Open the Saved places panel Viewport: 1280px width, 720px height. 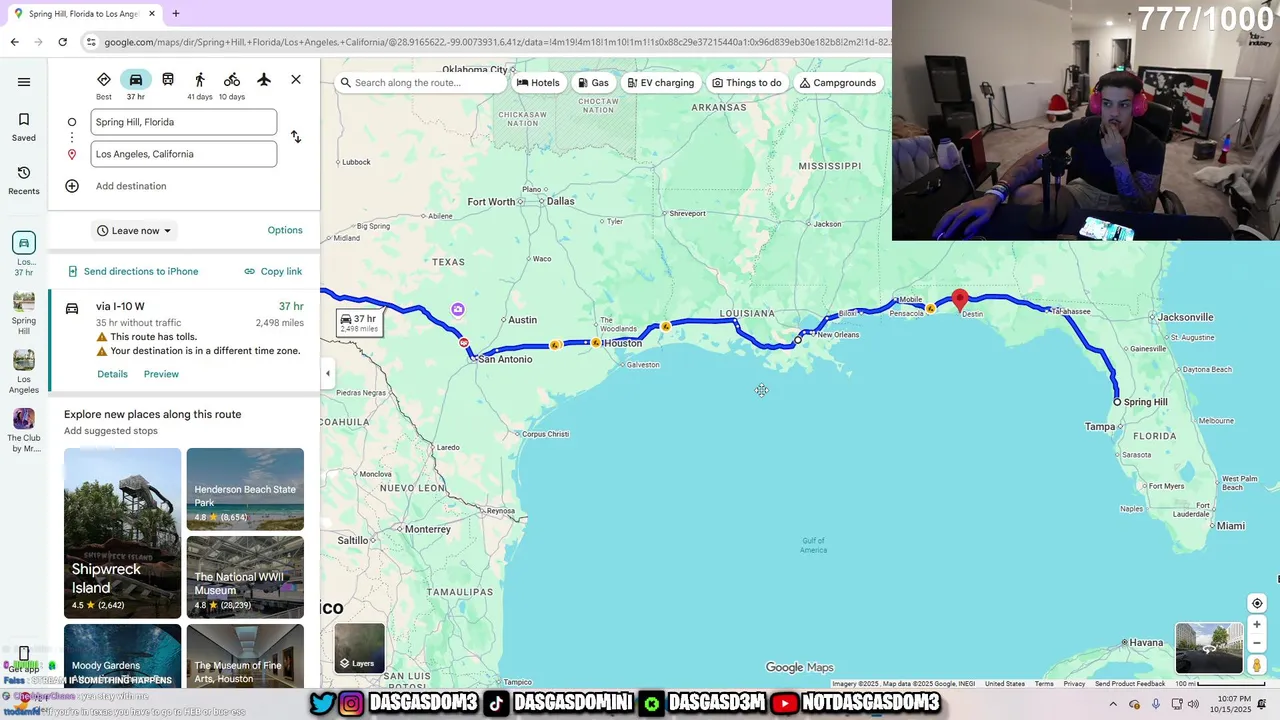click(x=24, y=127)
